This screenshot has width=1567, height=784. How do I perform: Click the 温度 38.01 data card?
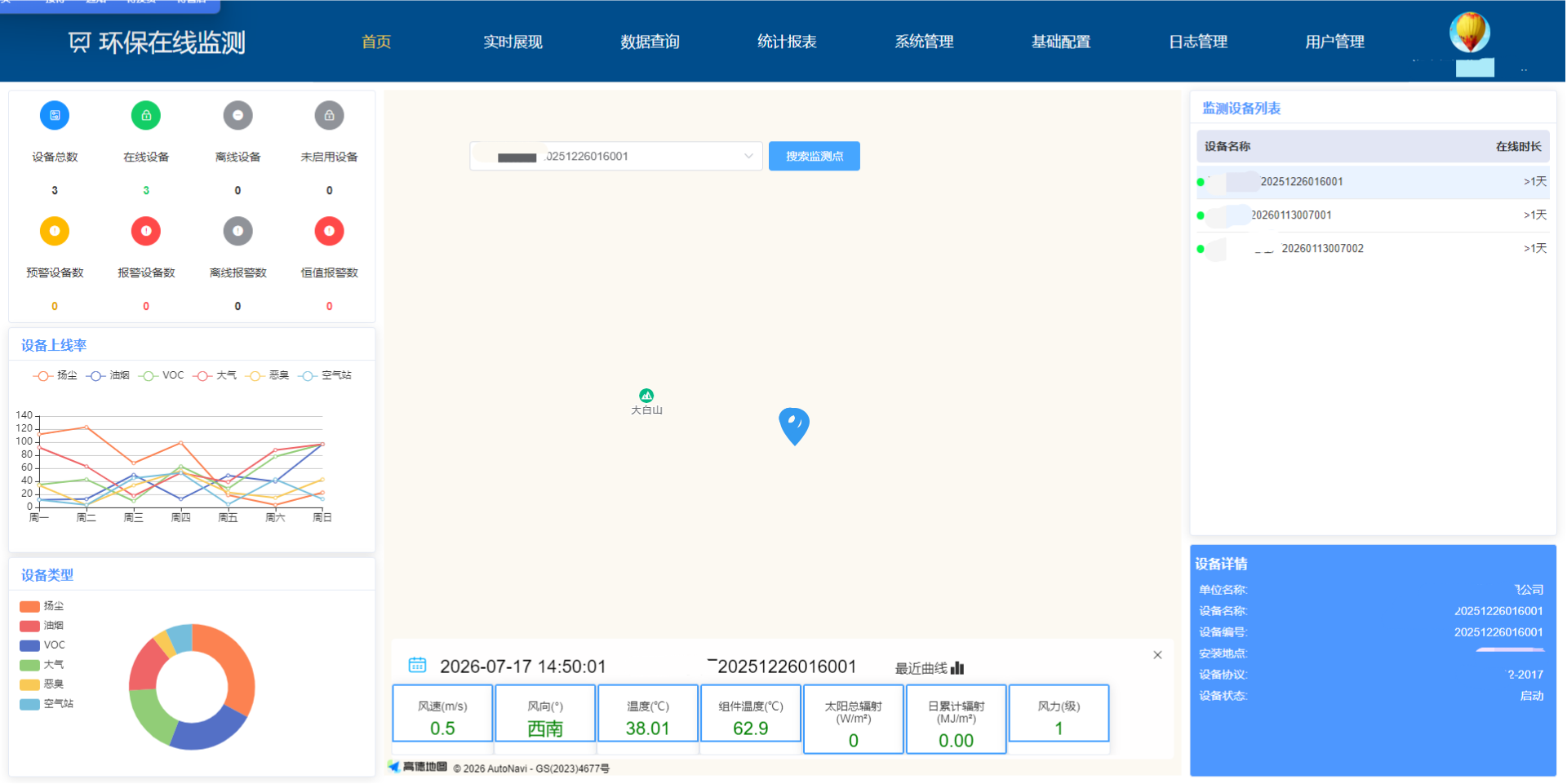coord(648,714)
